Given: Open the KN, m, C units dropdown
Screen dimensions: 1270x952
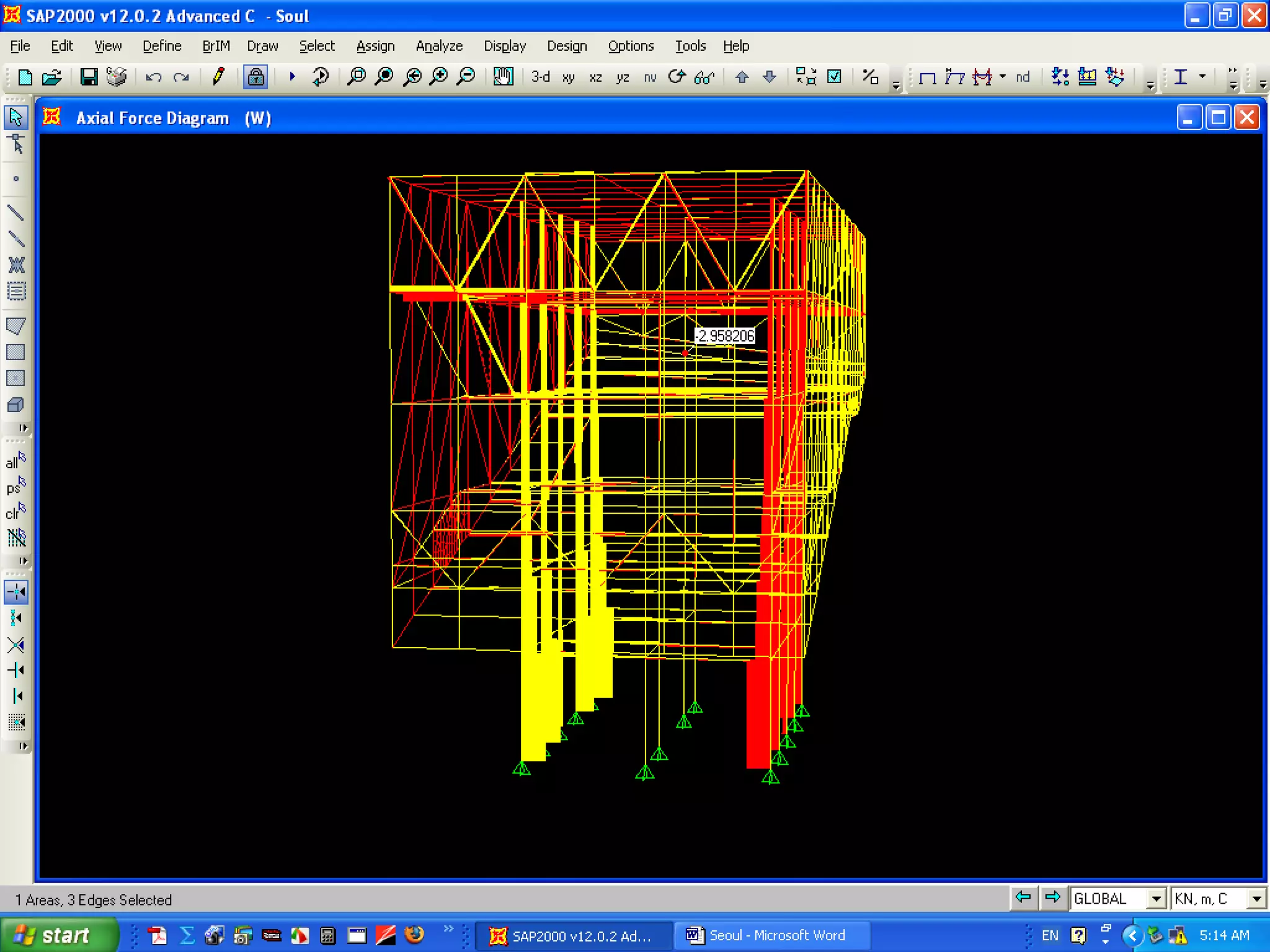Looking at the screenshot, I should 1256,899.
